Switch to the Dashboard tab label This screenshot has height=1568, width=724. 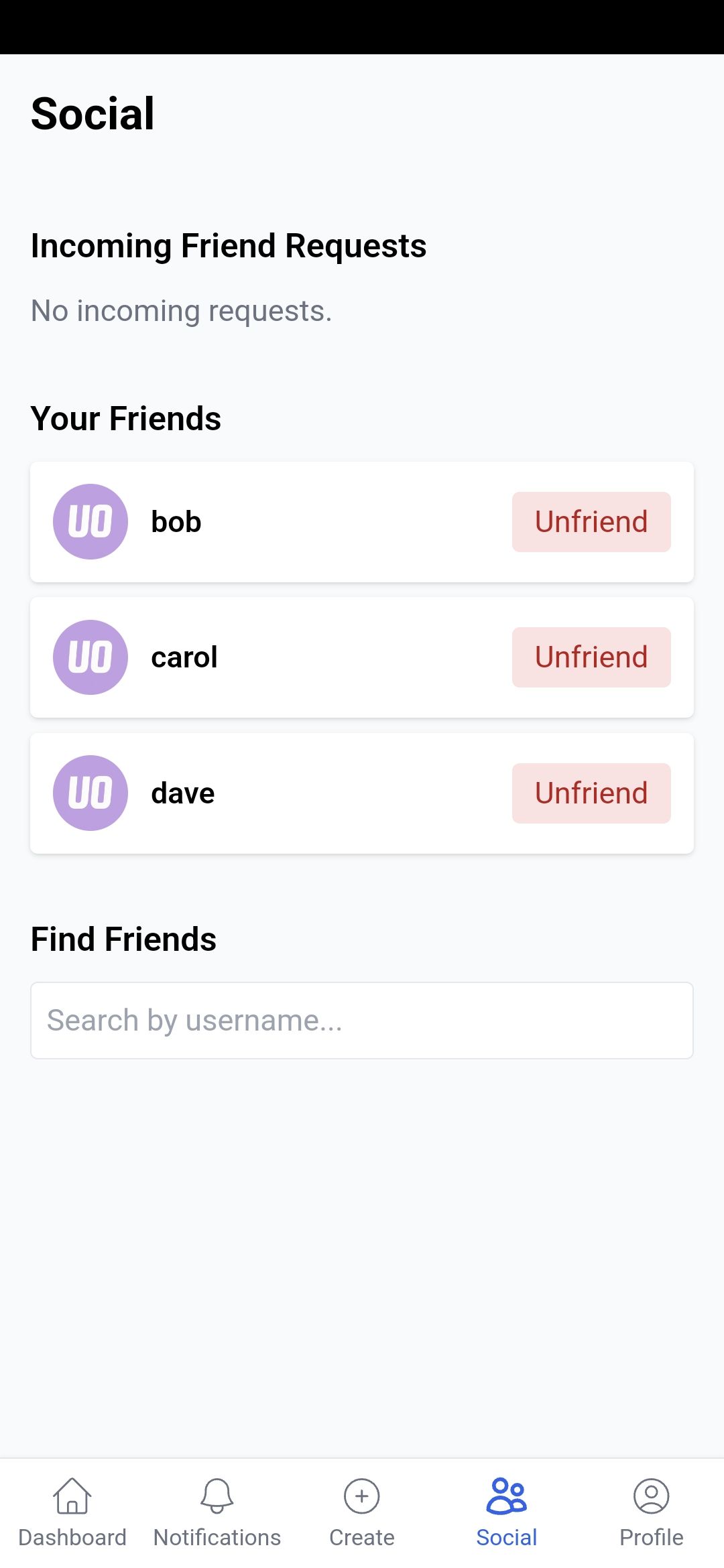(x=72, y=1537)
